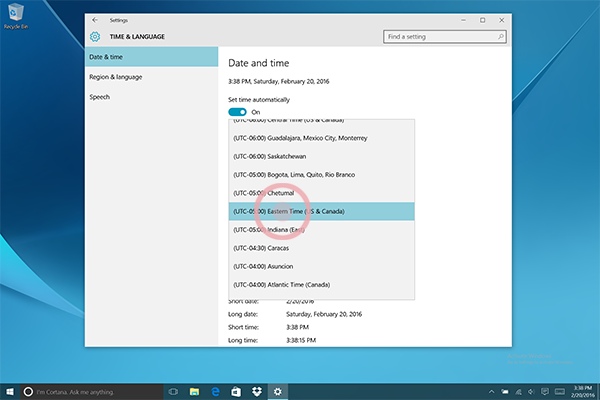
Task: Open Task View from the taskbar
Action: click(173, 392)
